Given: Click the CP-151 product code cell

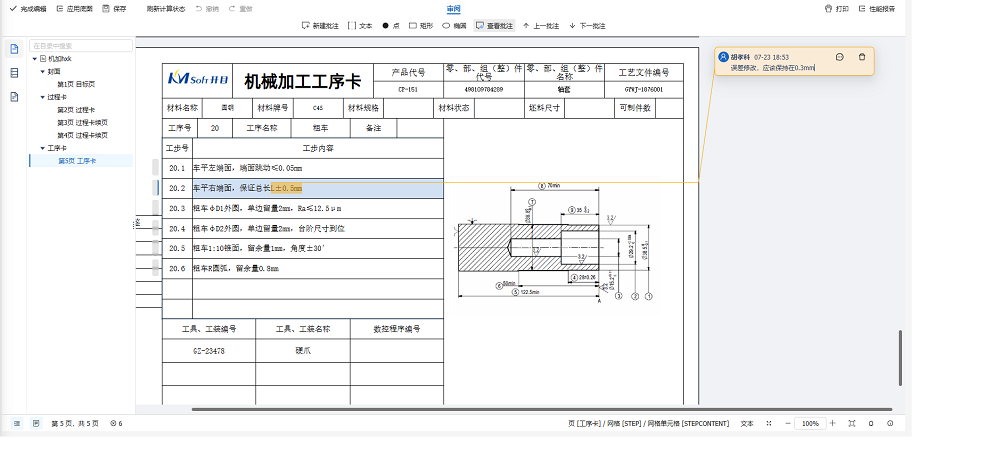Looking at the screenshot, I should point(408,90).
